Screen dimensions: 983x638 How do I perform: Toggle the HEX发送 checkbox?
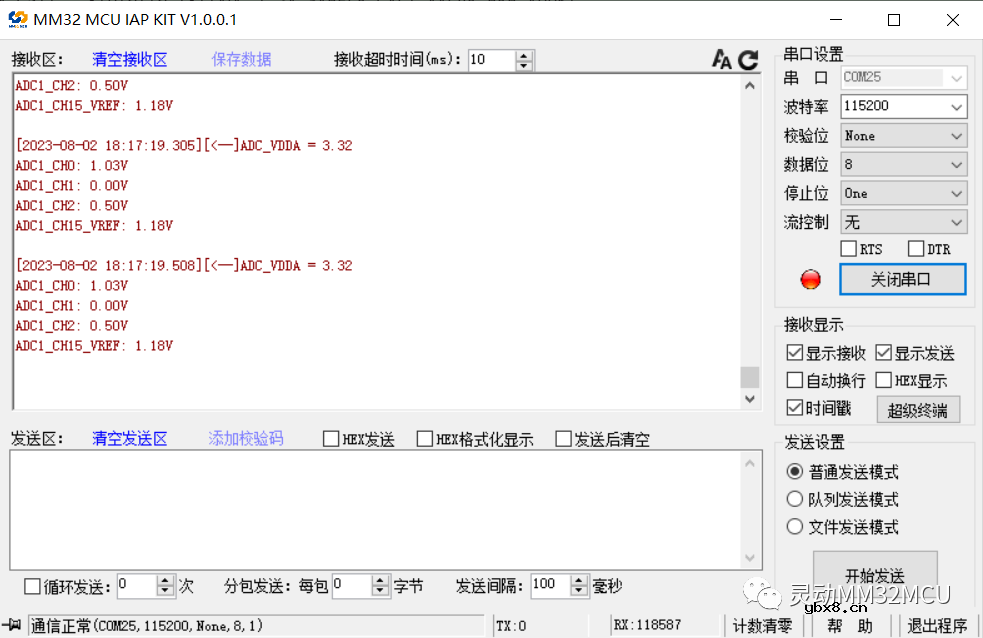click(331, 439)
